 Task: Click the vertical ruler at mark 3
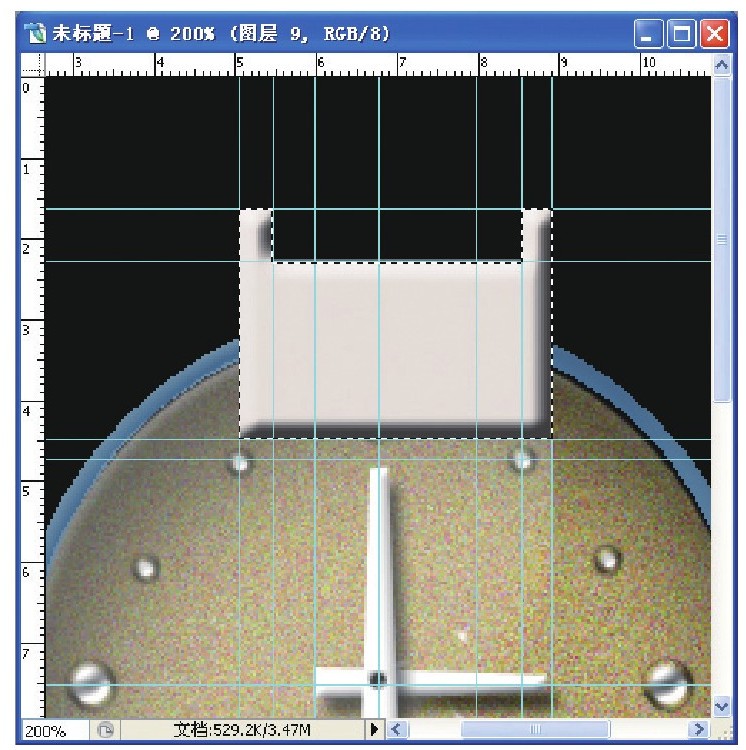pyautogui.click(x=28, y=330)
